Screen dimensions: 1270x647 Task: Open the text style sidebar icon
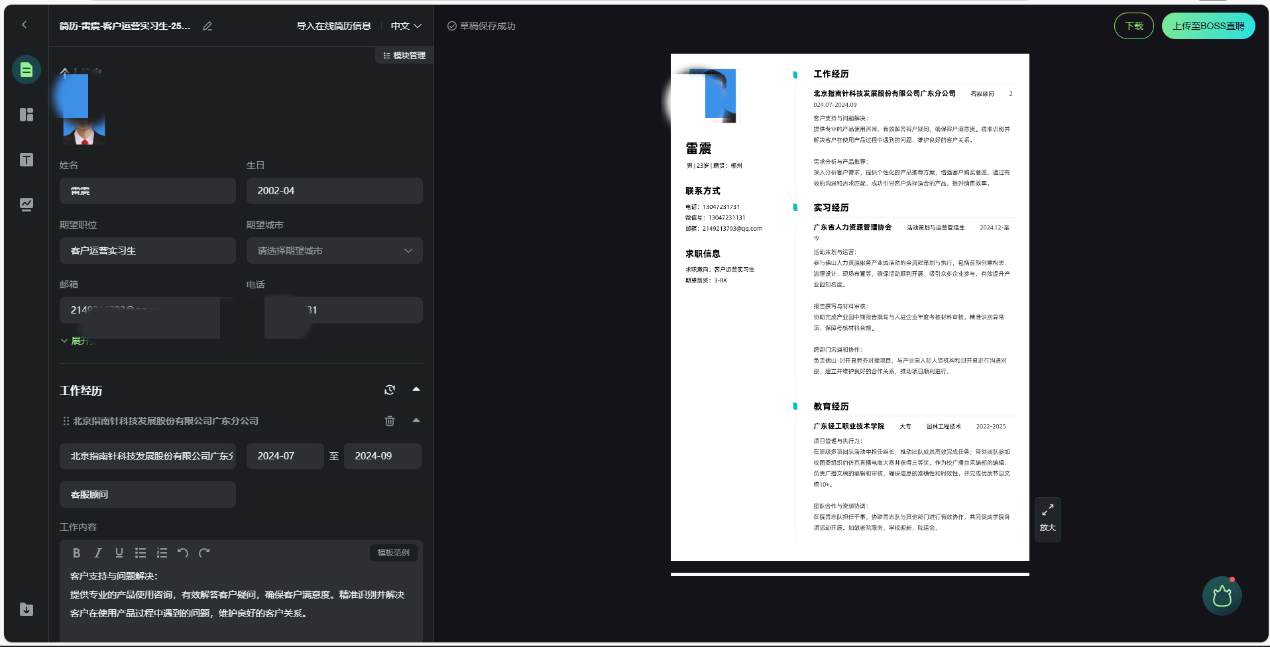[x=26, y=160]
